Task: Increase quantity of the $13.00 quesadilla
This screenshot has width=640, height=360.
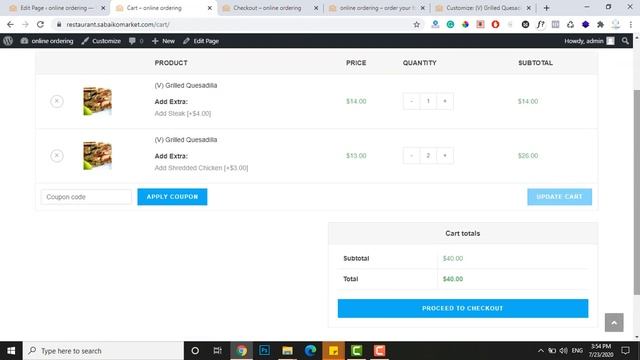Action: [445, 156]
